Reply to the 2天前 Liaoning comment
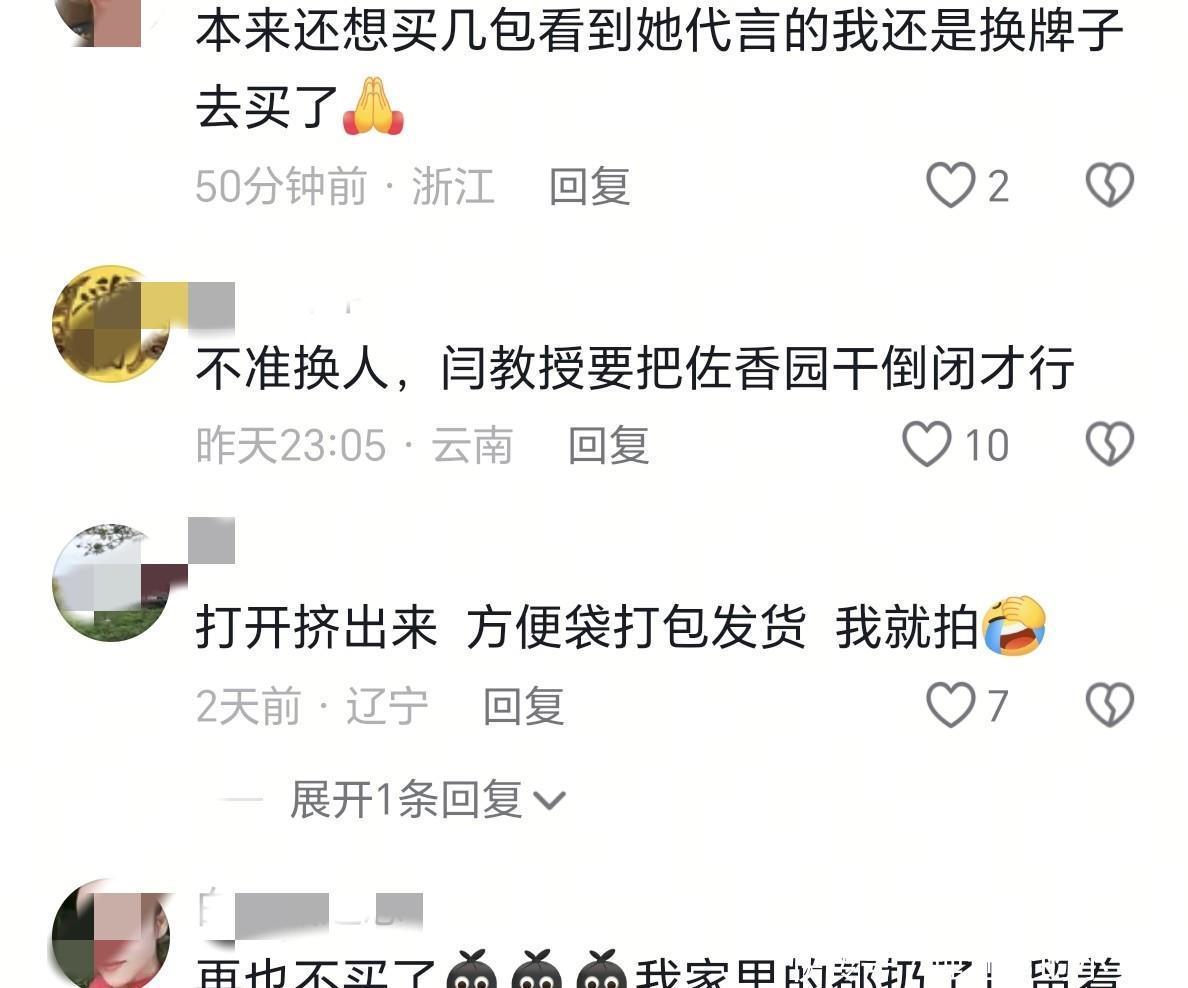 [524, 706]
